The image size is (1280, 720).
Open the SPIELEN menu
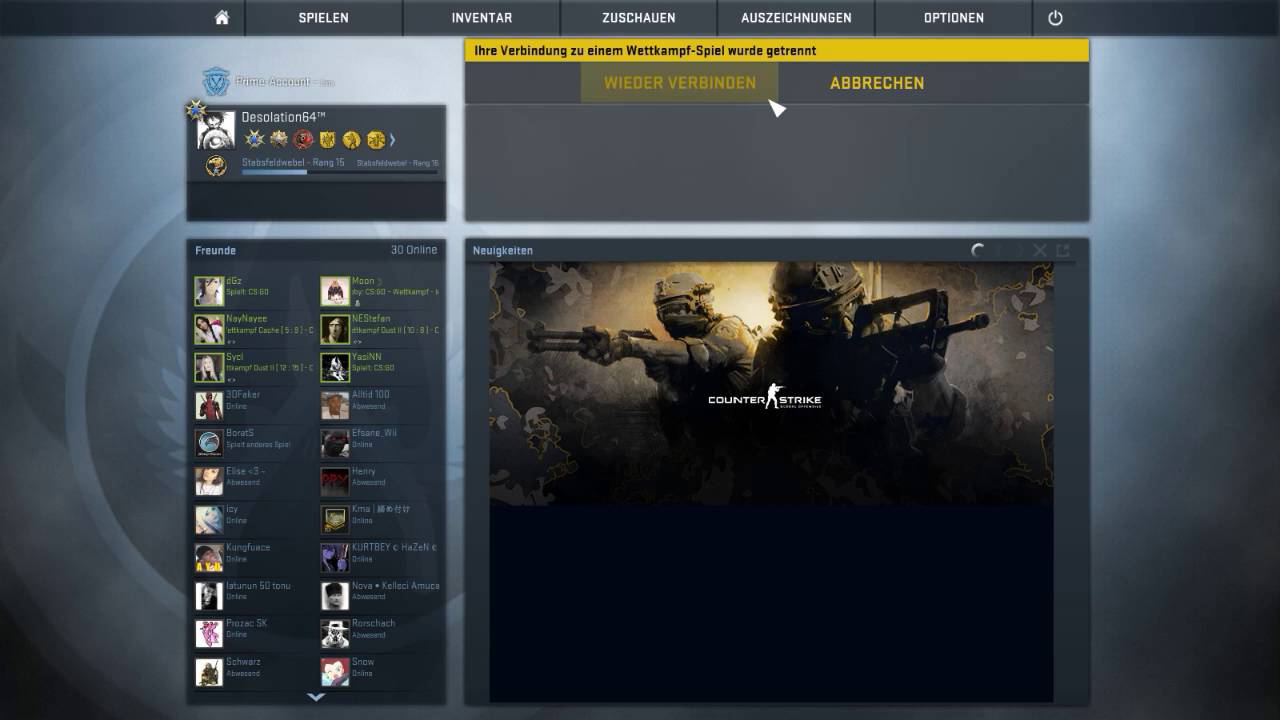pyautogui.click(x=324, y=18)
